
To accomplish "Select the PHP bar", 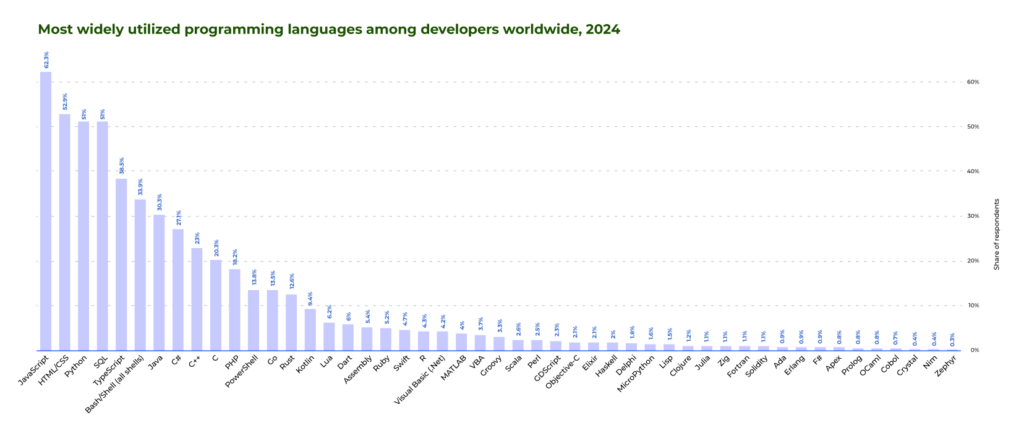I will click(x=234, y=309).
